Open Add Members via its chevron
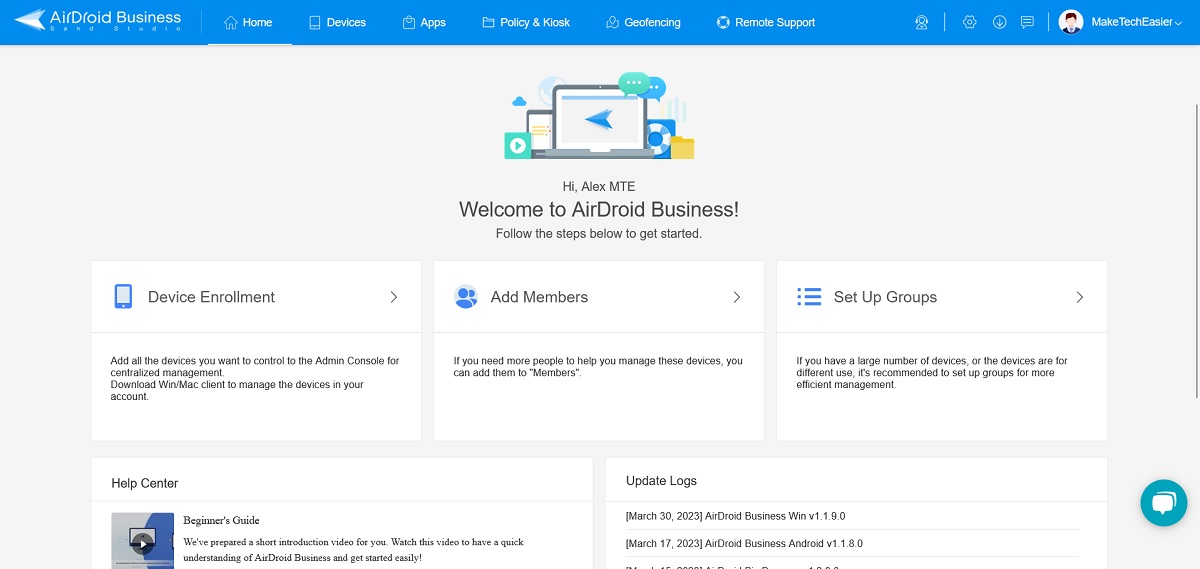 coord(737,297)
